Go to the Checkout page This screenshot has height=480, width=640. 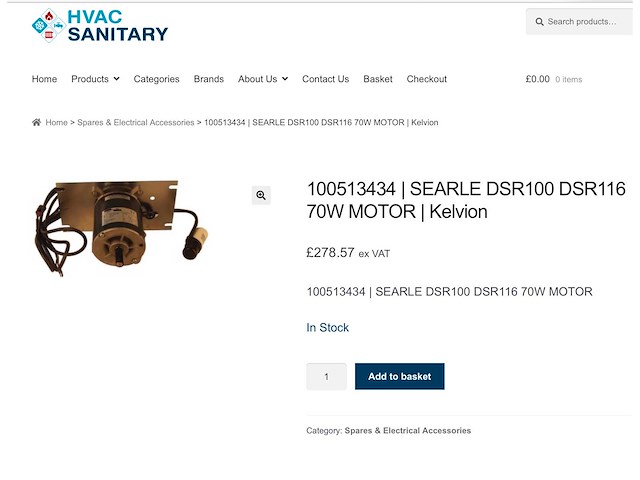[427, 79]
